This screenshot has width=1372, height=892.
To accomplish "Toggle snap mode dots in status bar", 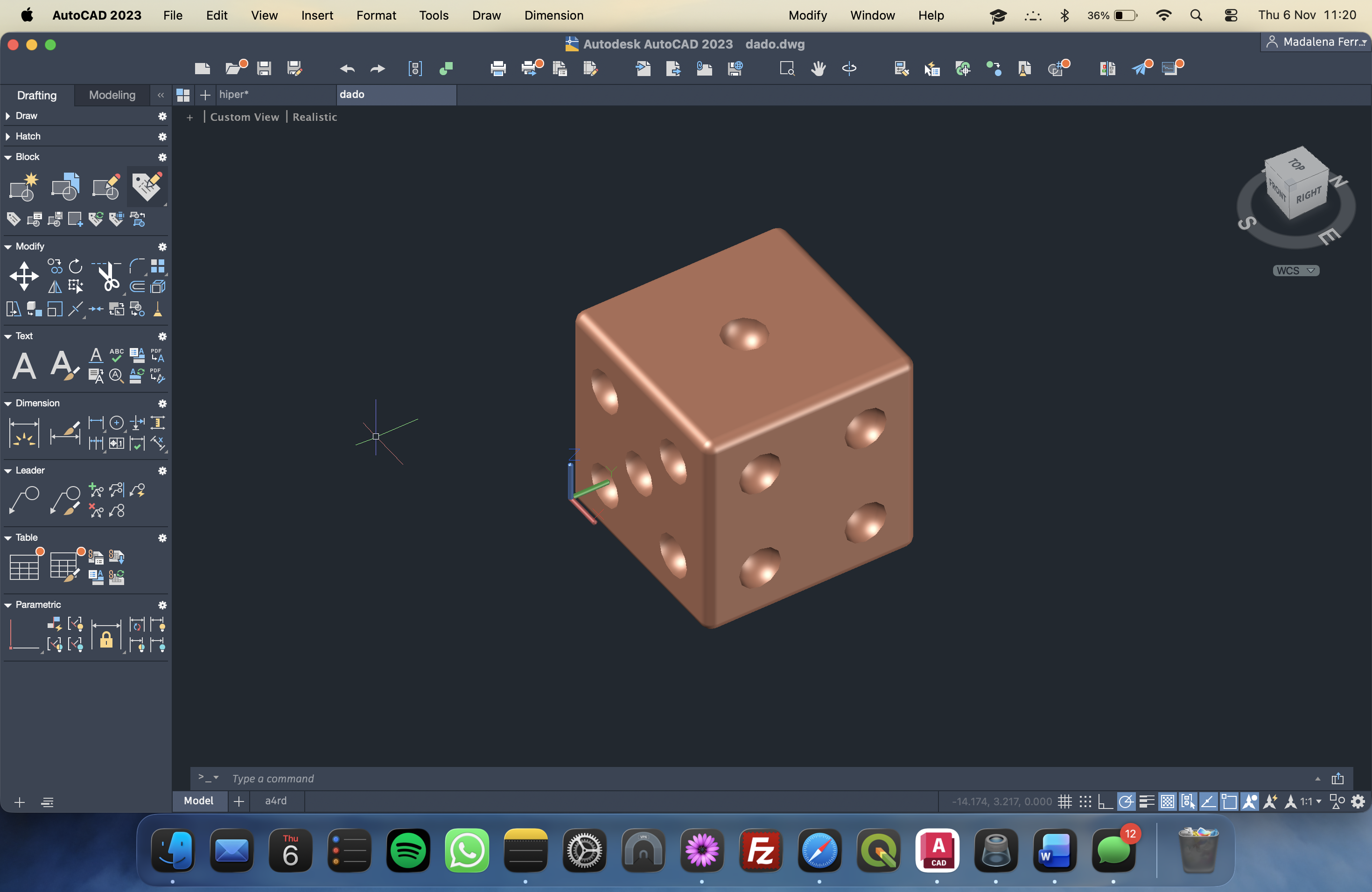I will coord(1085,801).
